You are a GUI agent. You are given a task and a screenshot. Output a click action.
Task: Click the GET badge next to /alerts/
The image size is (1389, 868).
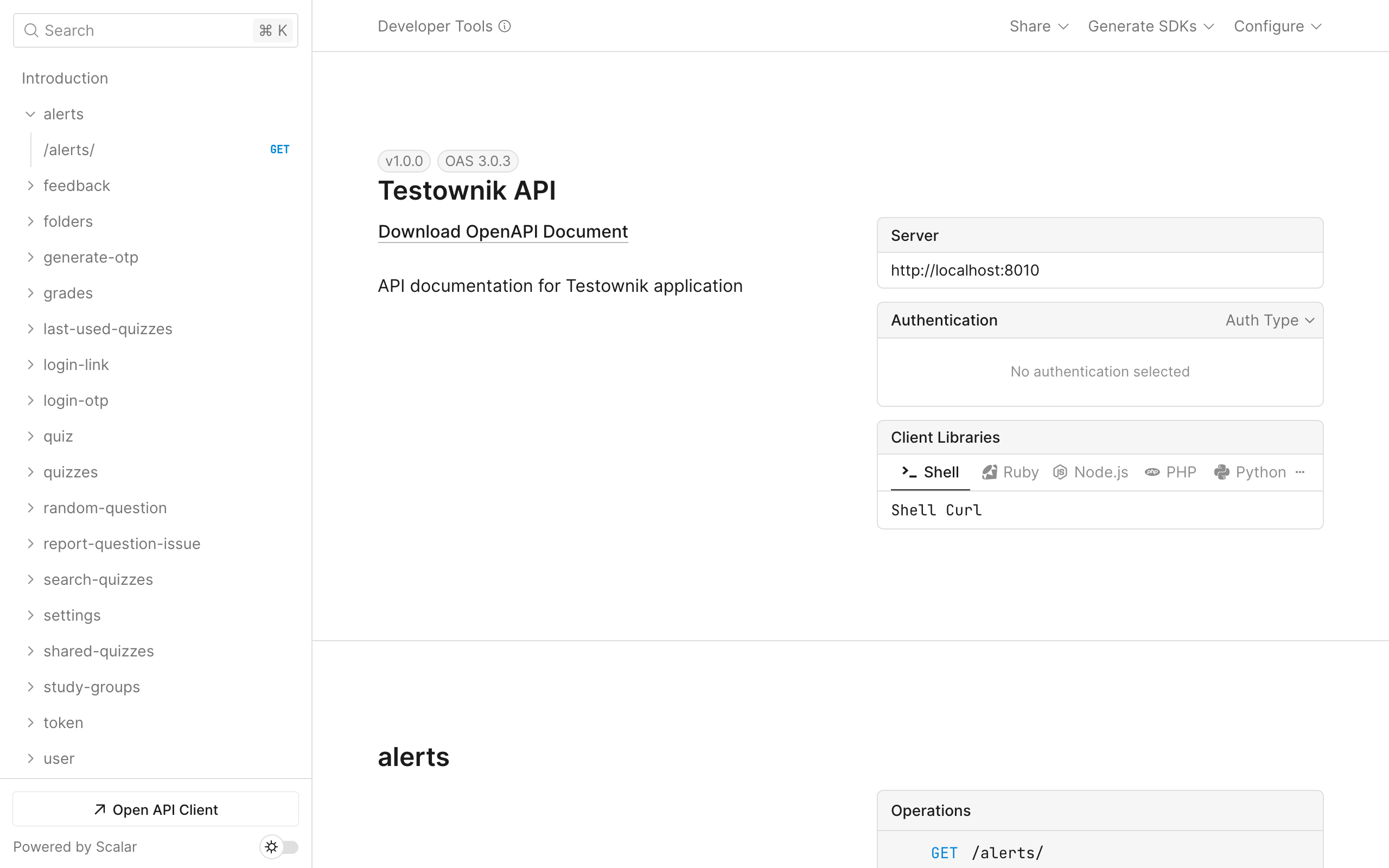[x=279, y=149]
